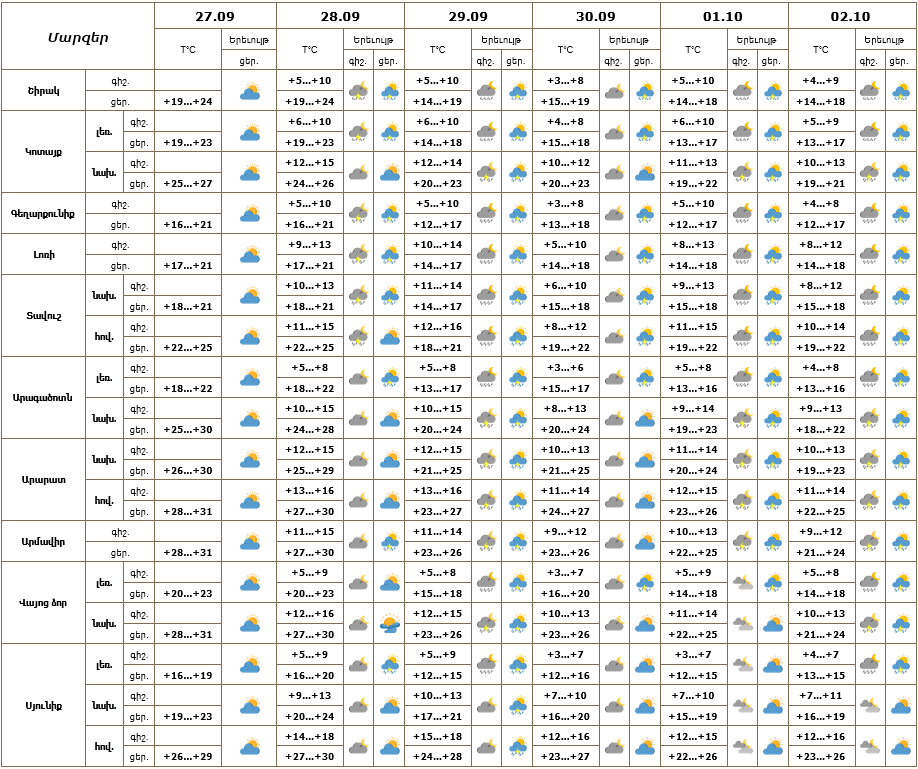Select Սյունիք հով. 29.09 day temperature +24...+28
This screenshot has height=769, width=918.
point(438,757)
